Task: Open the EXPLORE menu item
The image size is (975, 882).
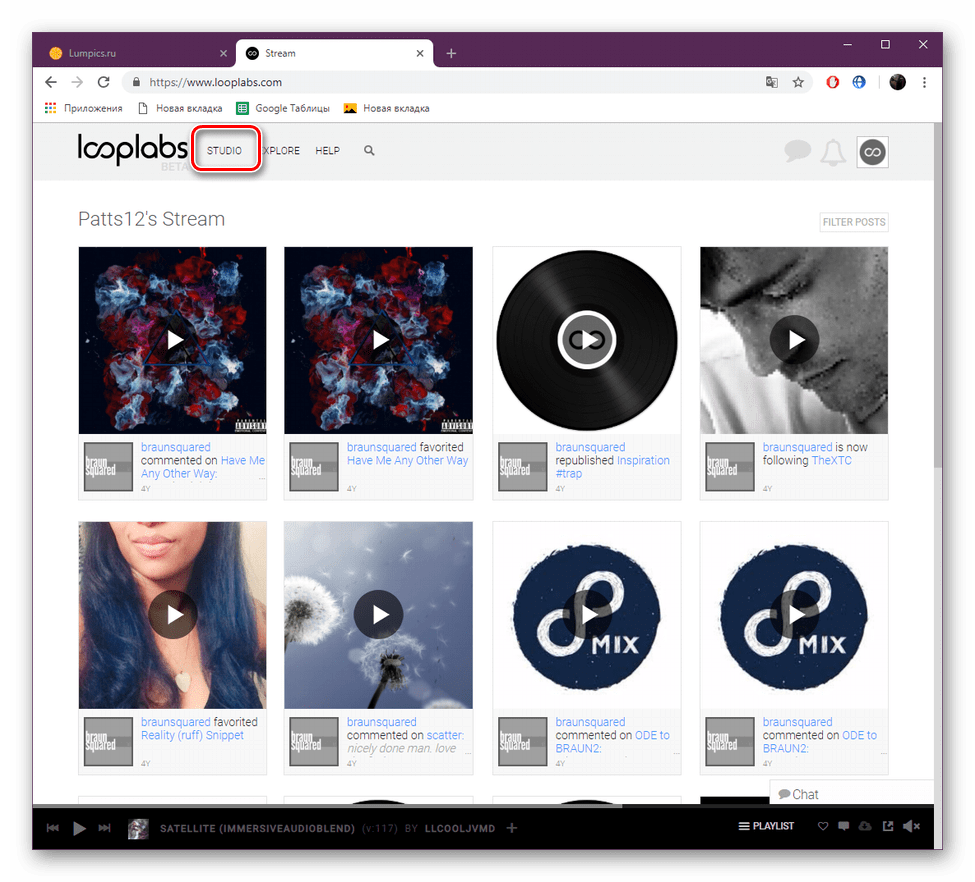Action: click(x=281, y=151)
